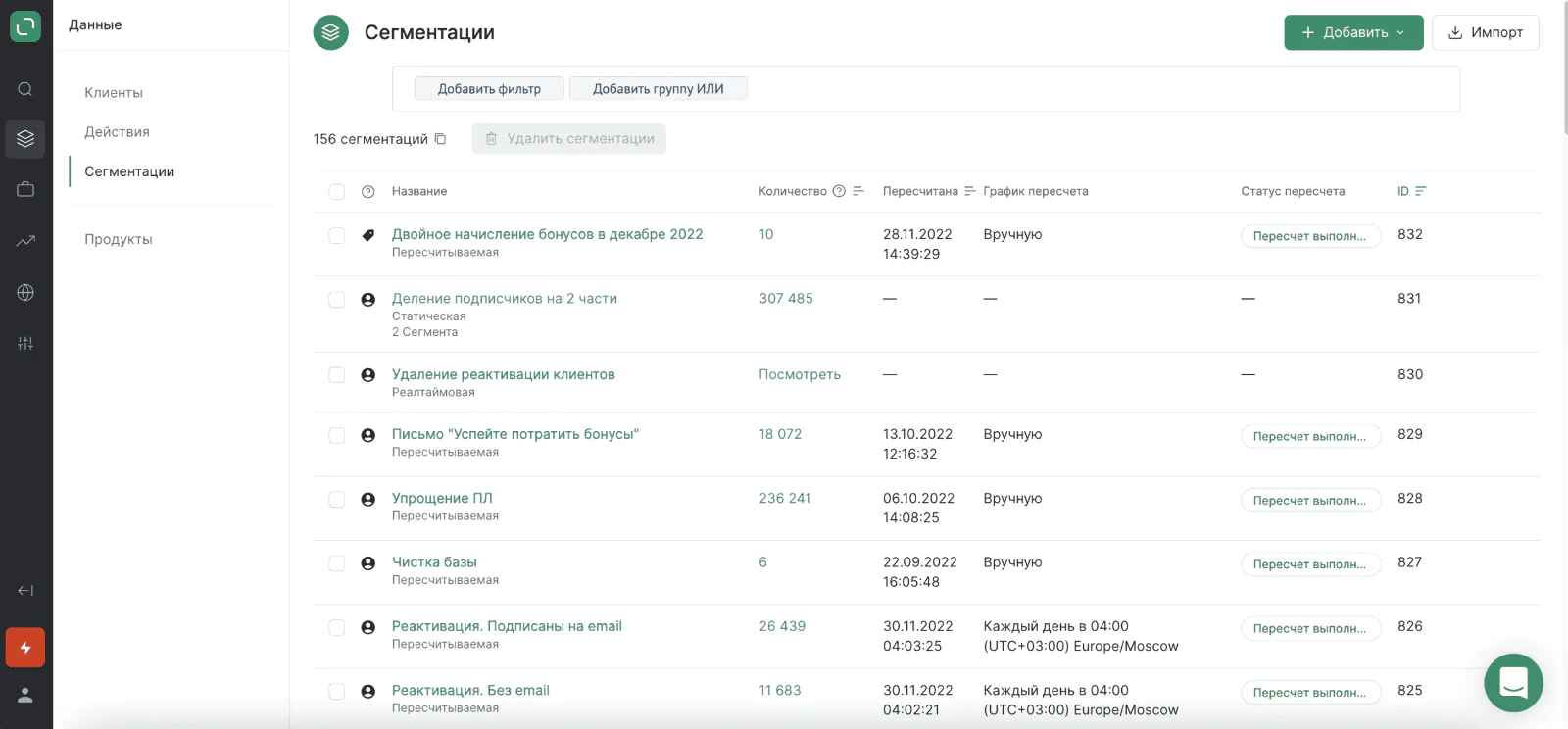Click the person icon of Письмо Успейте потратить бонусы
Image resolution: width=1568 pixels, height=729 pixels.
click(x=368, y=435)
